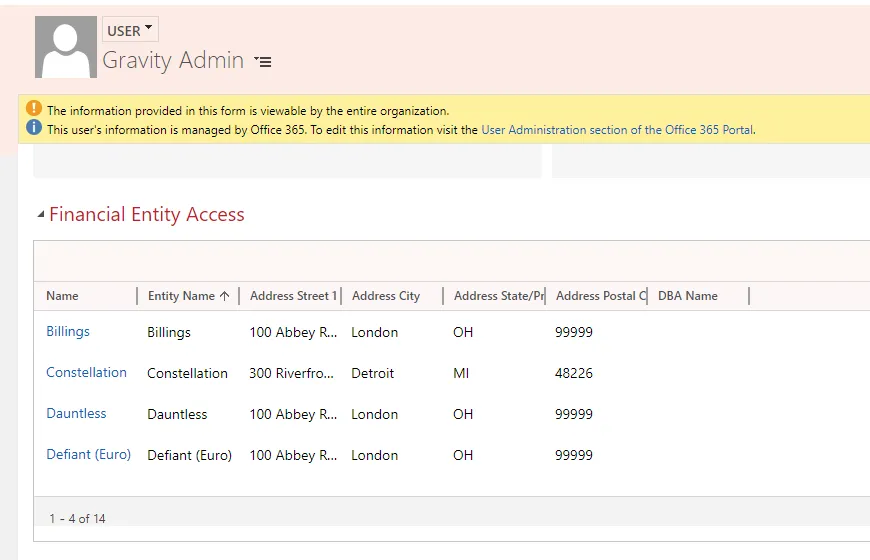Click the Detroit city cell

click(372, 373)
